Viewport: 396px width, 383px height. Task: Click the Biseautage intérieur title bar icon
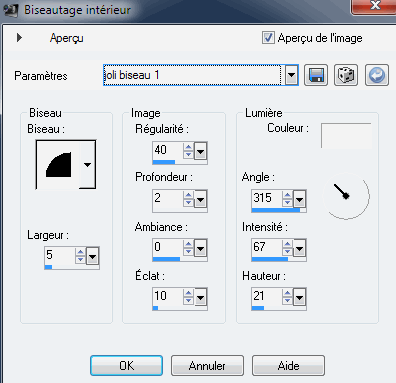10,10
